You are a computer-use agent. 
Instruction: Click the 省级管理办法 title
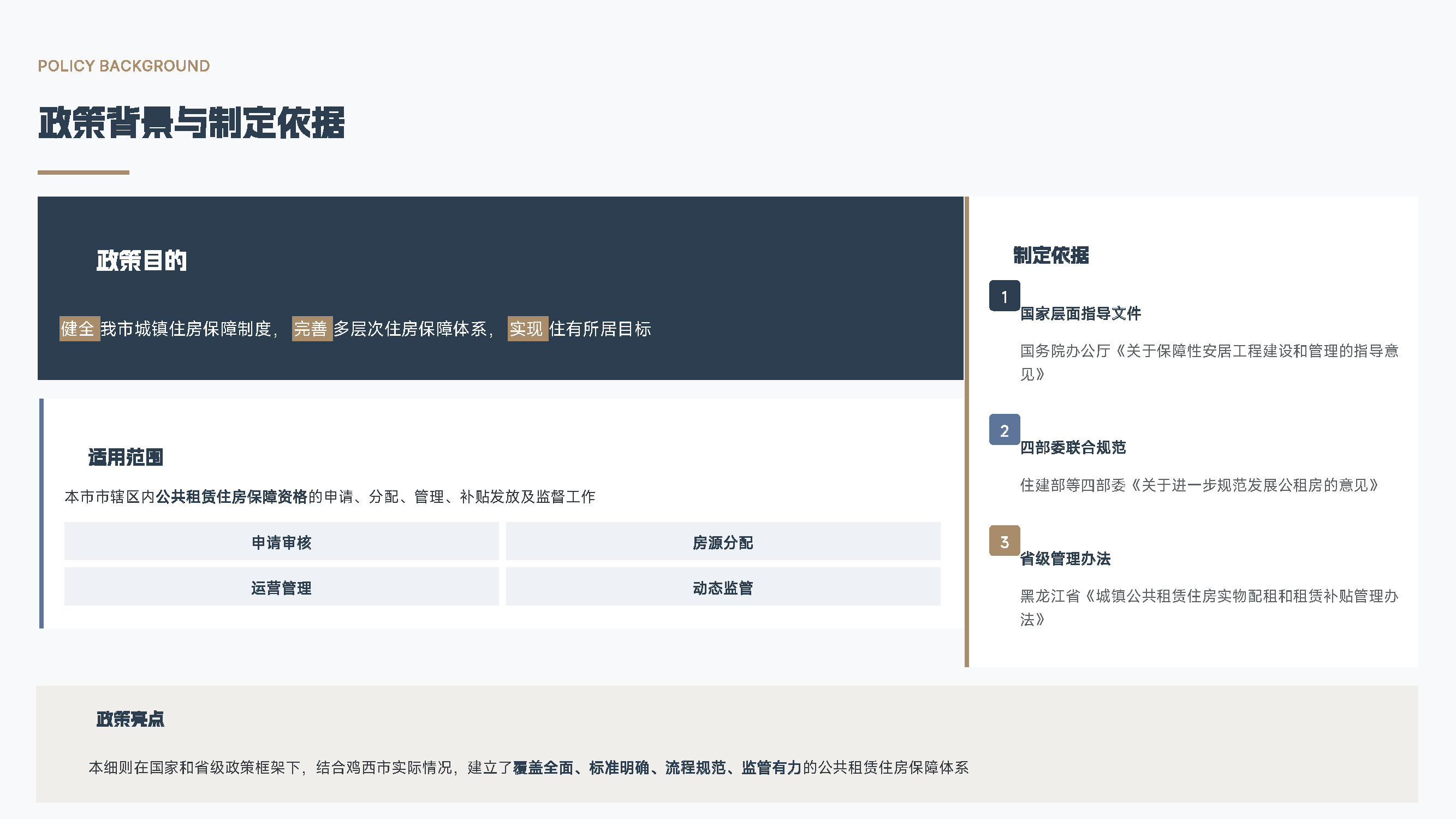tap(1065, 559)
